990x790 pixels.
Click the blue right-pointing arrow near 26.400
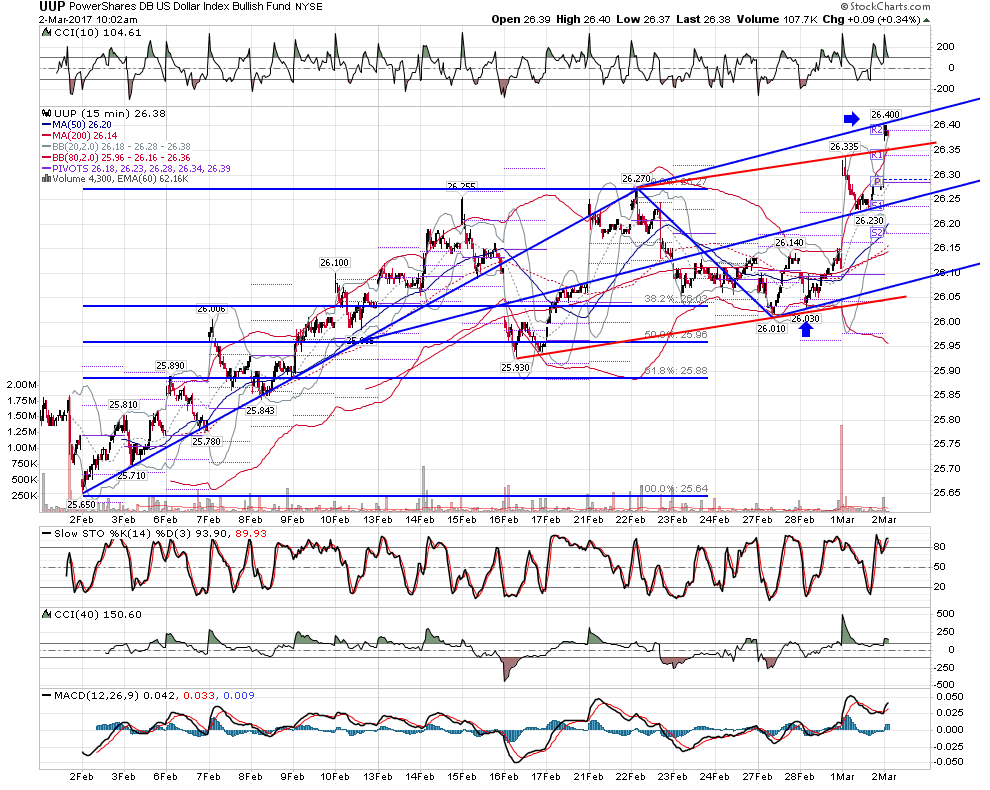click(x=852, y=118)
